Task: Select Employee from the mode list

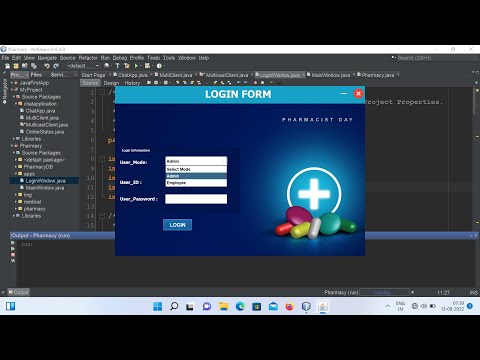Action: (x=196, y=183)
